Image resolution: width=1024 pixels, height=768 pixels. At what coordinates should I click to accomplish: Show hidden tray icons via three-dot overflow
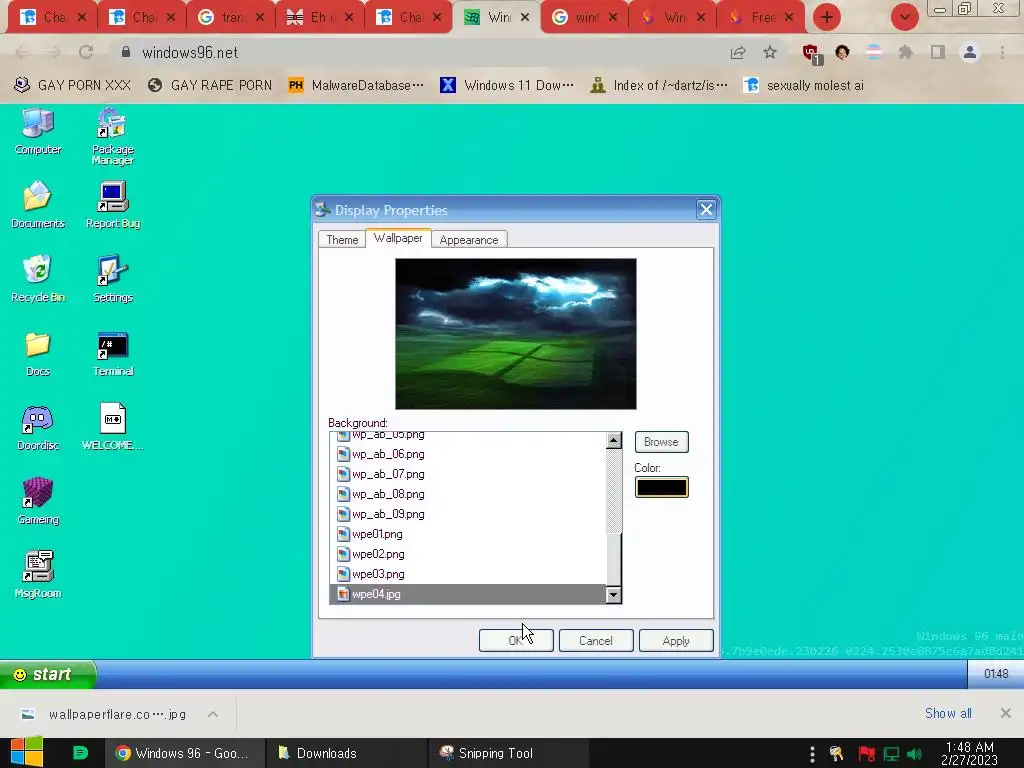[x=812, y=754]
